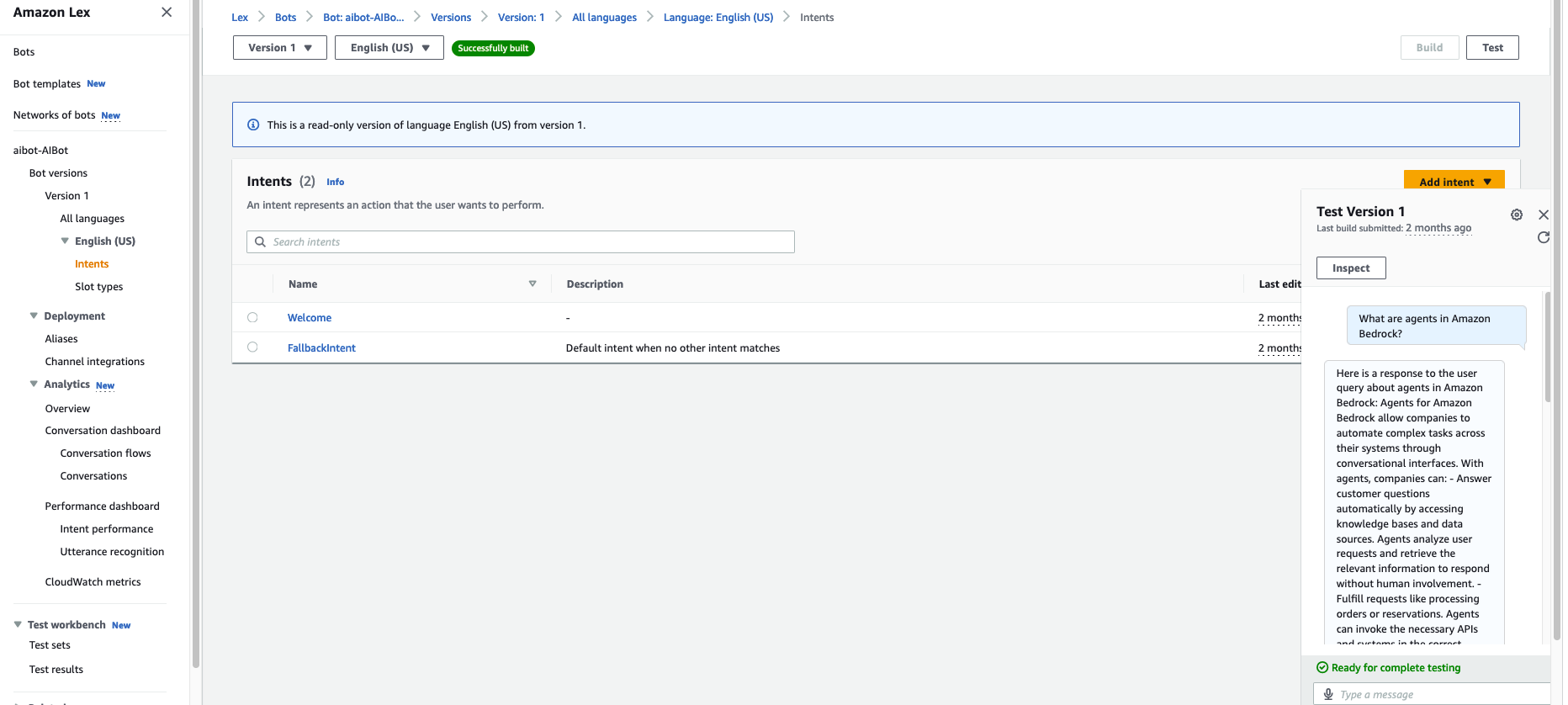This screenshot has height=705, width=1568.
Task: Focus the Search intents field
Action: [x=521, y=241]
